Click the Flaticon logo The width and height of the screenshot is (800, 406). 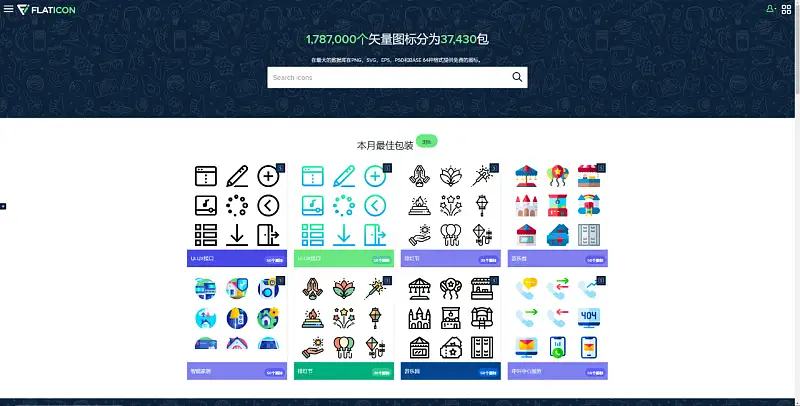click(46, 10)
